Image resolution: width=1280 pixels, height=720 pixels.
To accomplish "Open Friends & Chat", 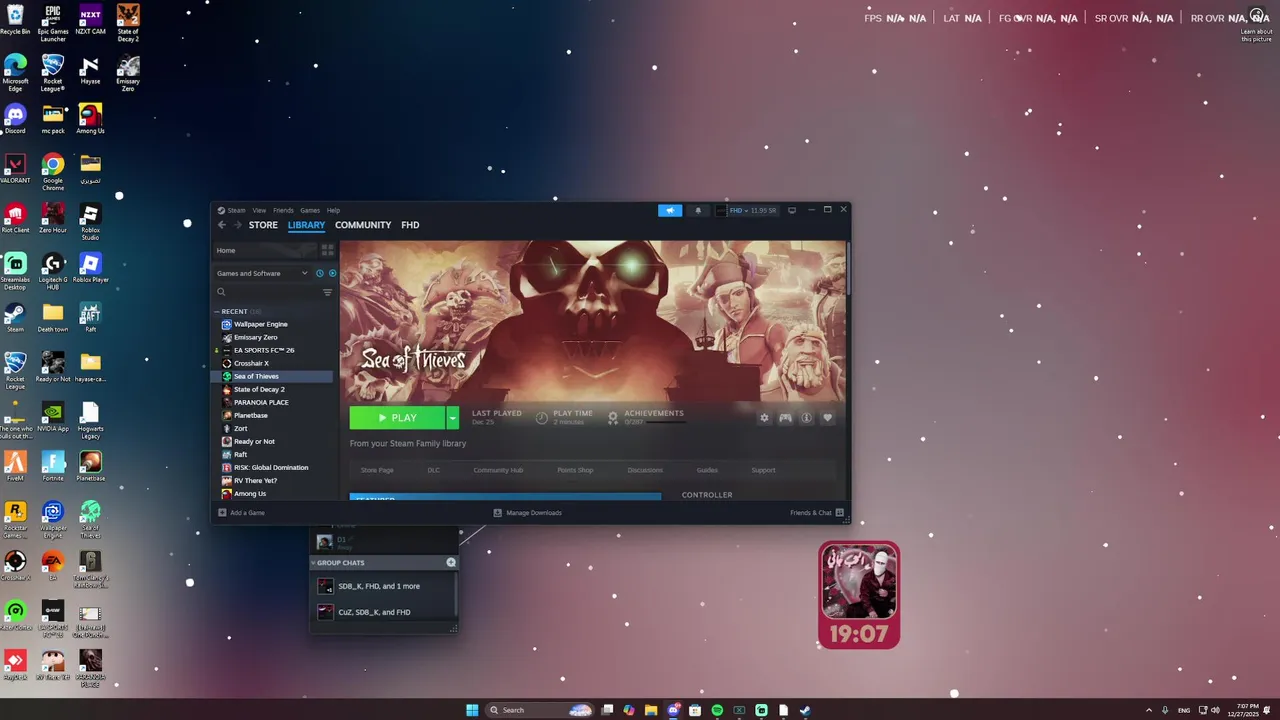I will pyautogui.click(x=816, y=513).
